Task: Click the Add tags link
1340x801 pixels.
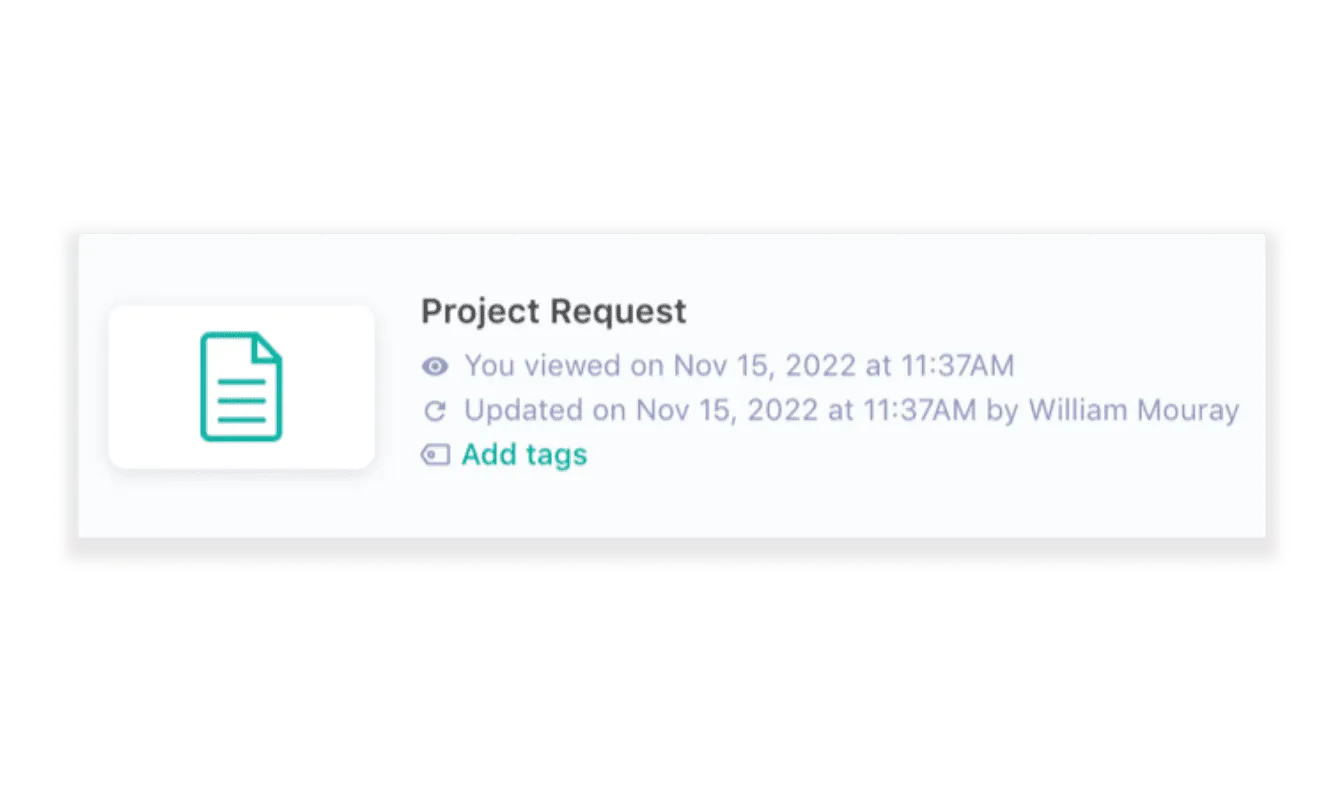Action: coord(523,455)
